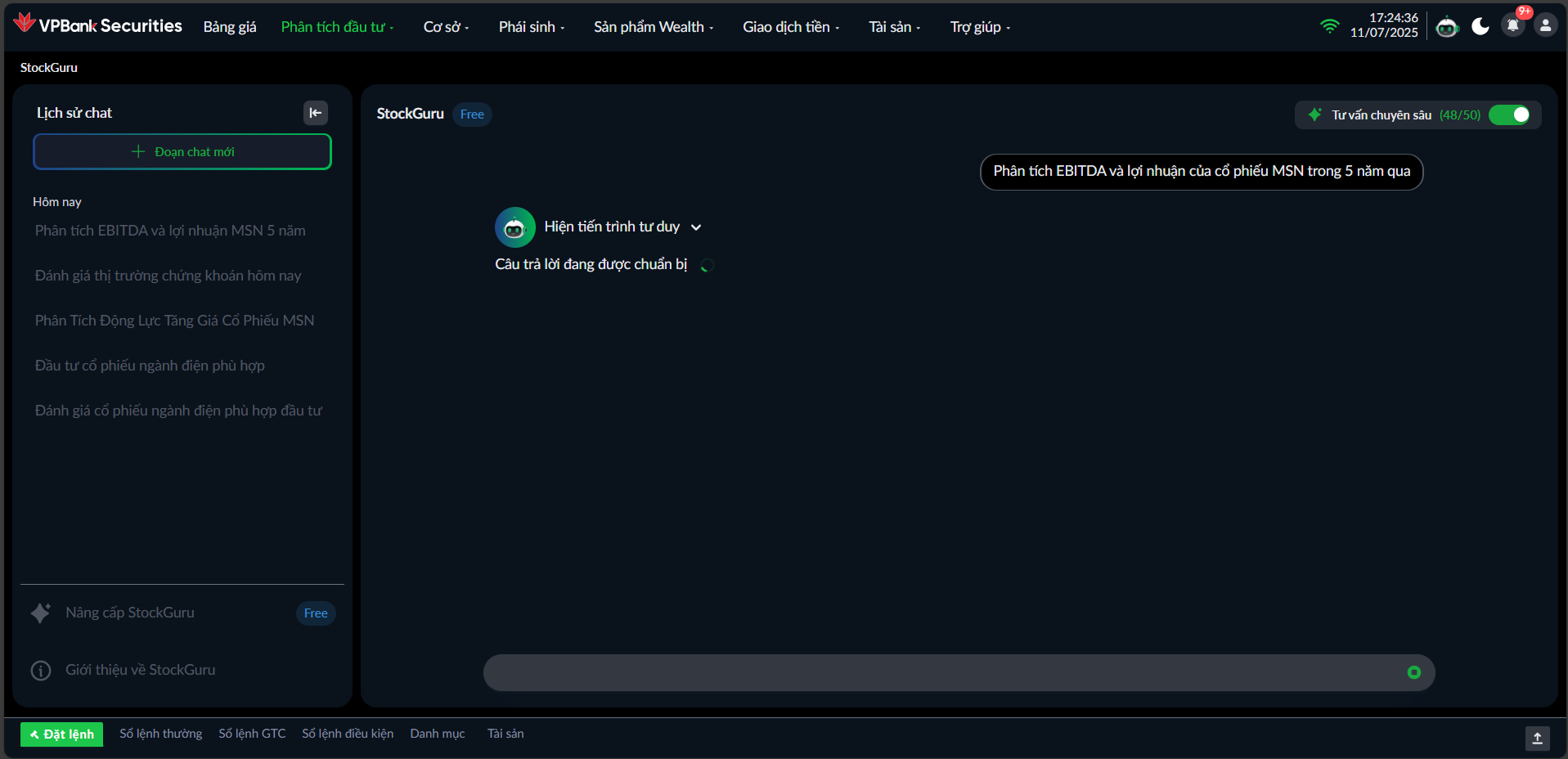
Task: Click the VPBank Securities logo
Action: tap(98, 25)
